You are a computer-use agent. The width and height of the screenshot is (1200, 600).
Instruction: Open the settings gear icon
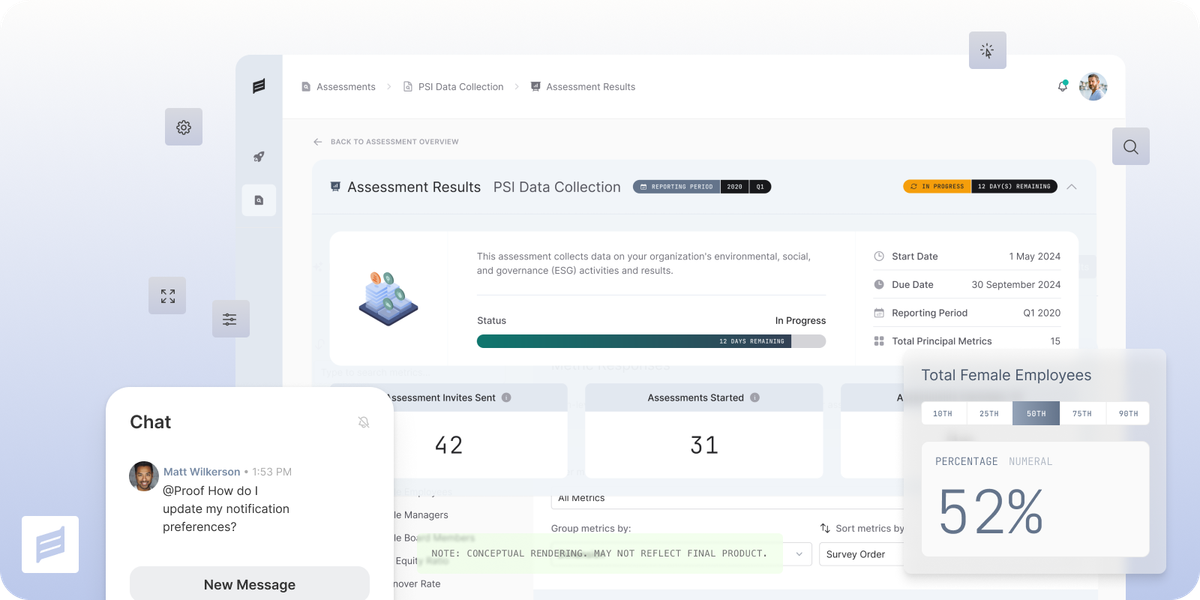(x=183, y=127)
